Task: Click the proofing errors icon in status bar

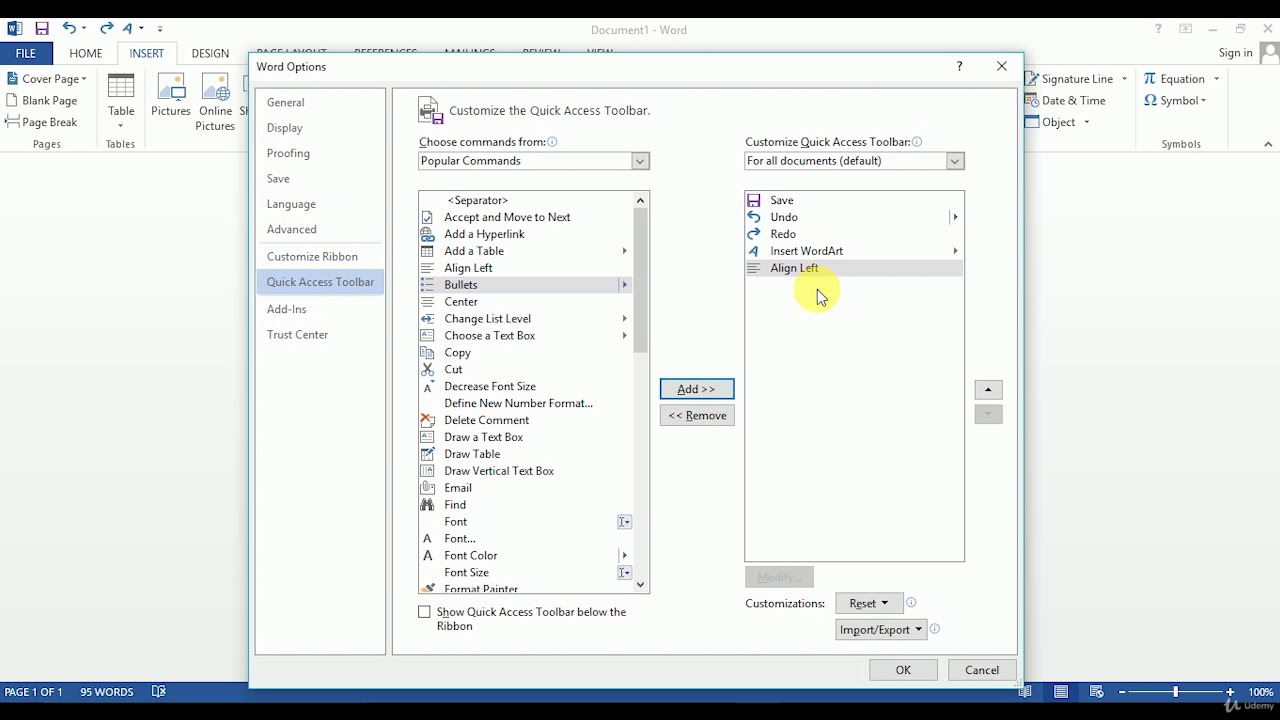Action: click(158, 692)
